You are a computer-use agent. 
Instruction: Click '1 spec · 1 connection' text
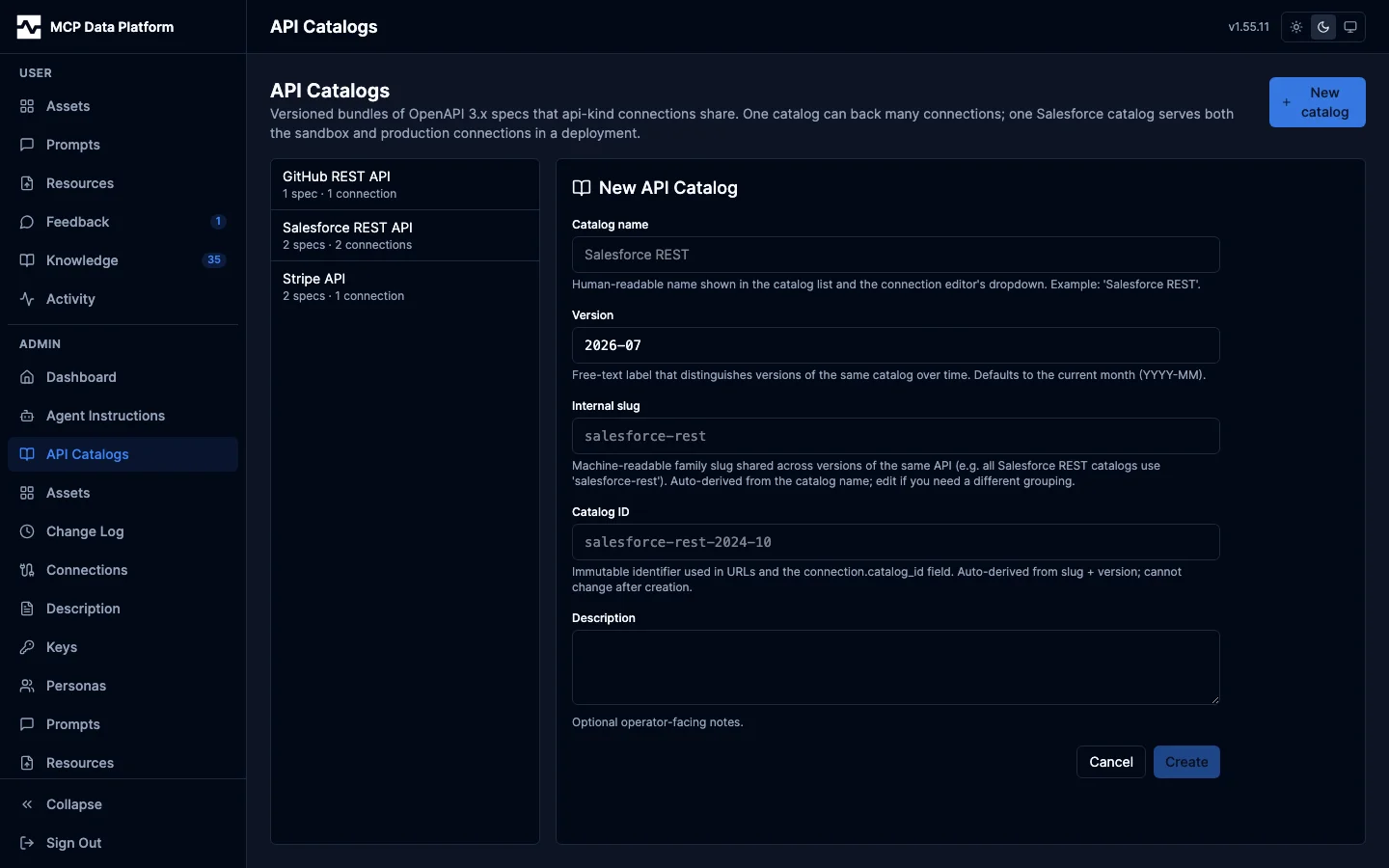[340, 194]
